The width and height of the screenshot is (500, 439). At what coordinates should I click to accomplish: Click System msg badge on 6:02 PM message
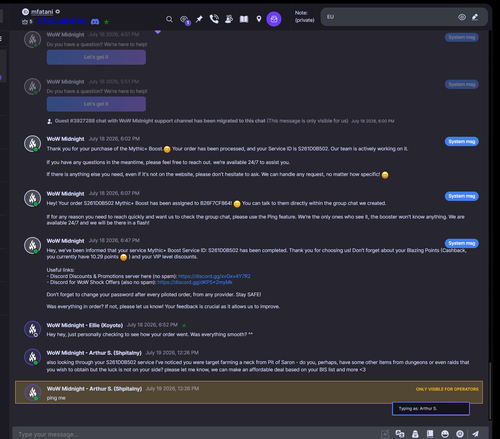coord(462,142)
